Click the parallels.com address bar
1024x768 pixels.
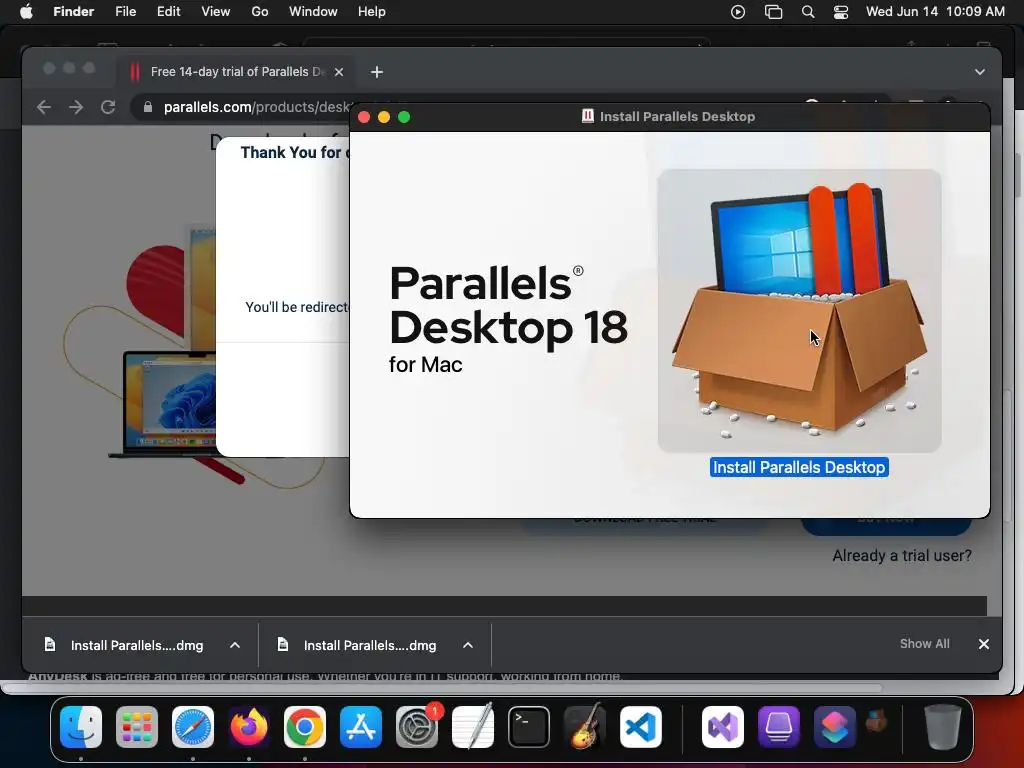[256, 107]
